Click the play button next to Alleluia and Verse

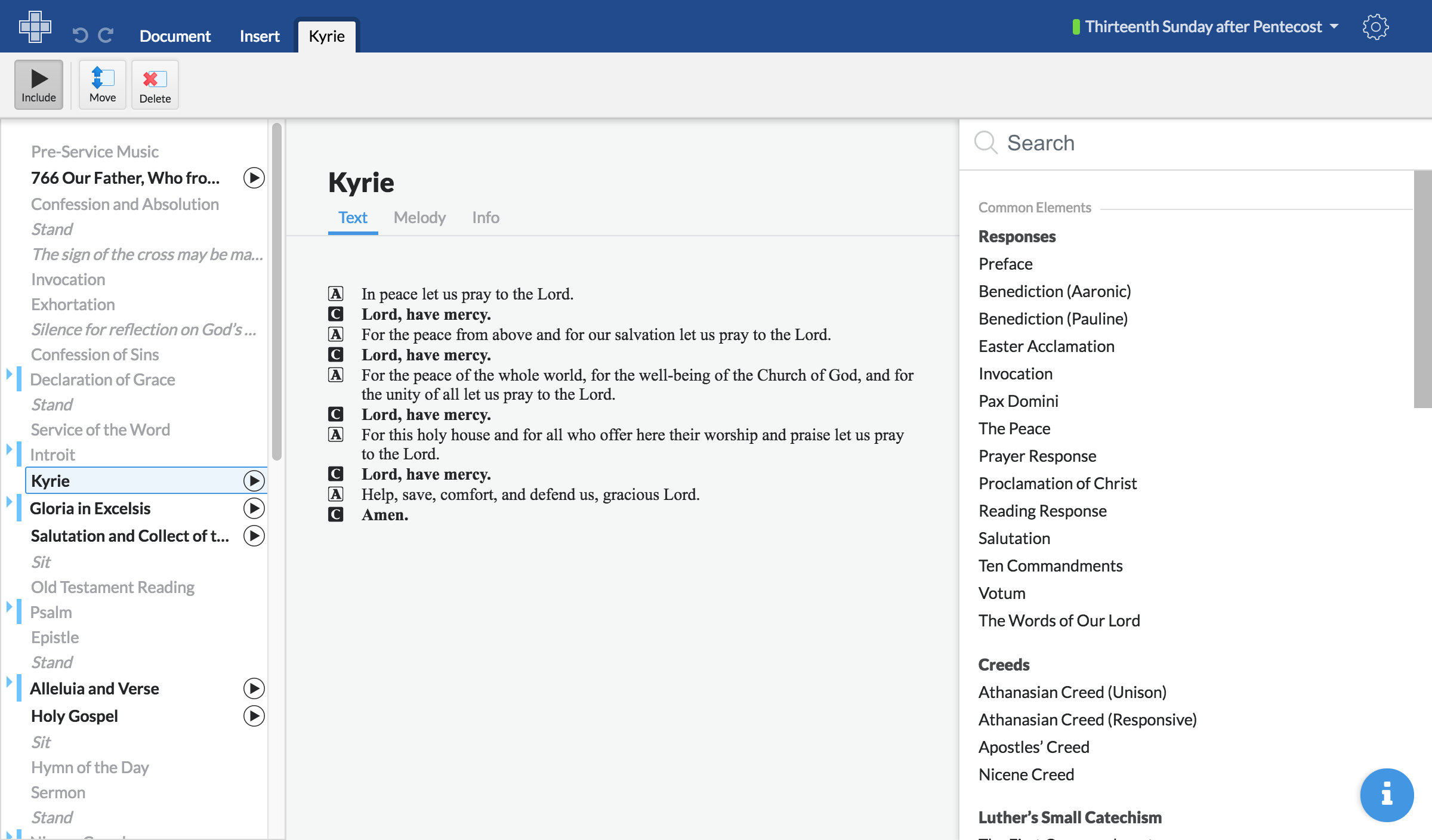pos(254,688)
